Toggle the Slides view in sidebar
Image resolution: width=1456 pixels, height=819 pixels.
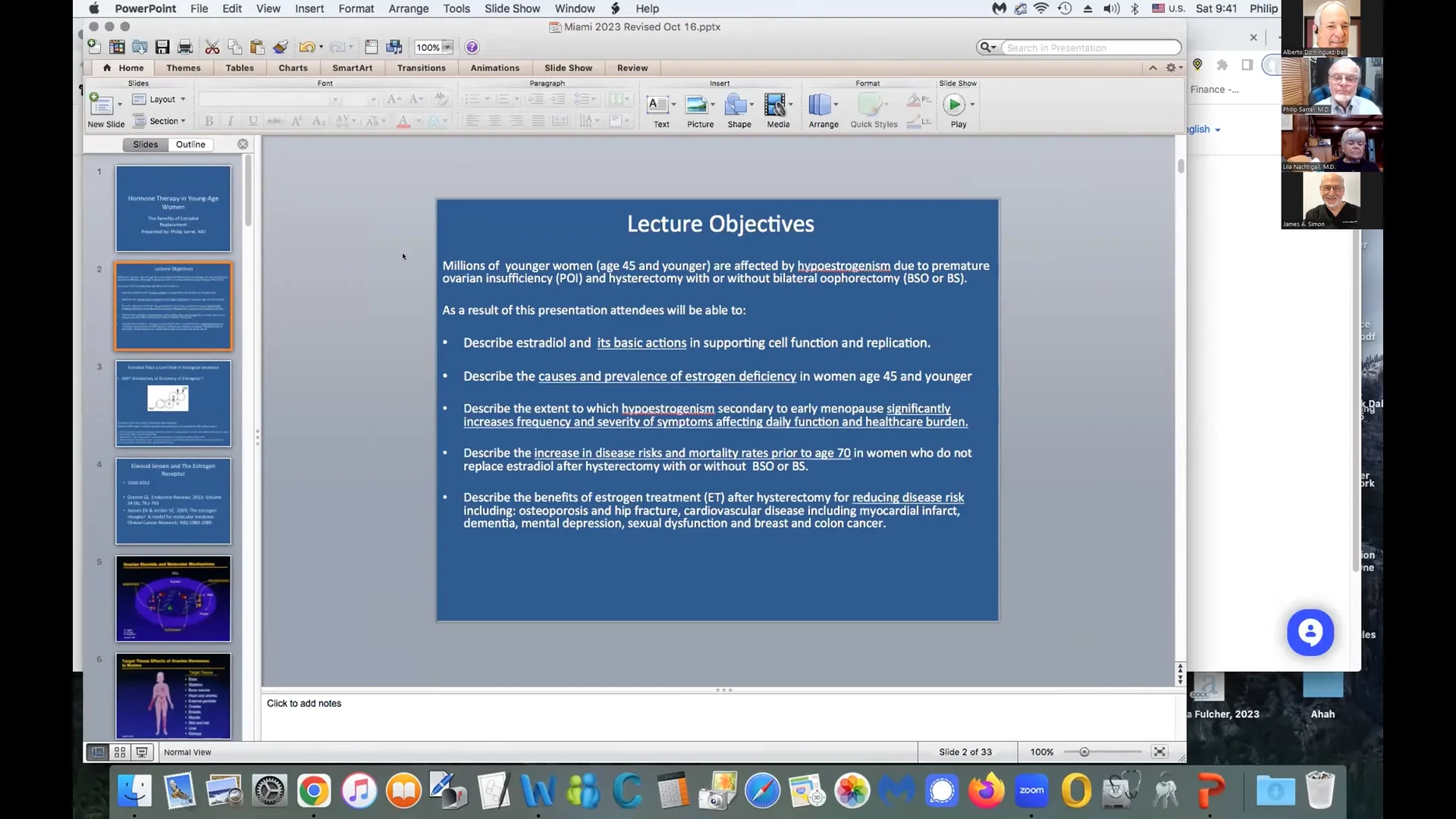tap(146, 144)
